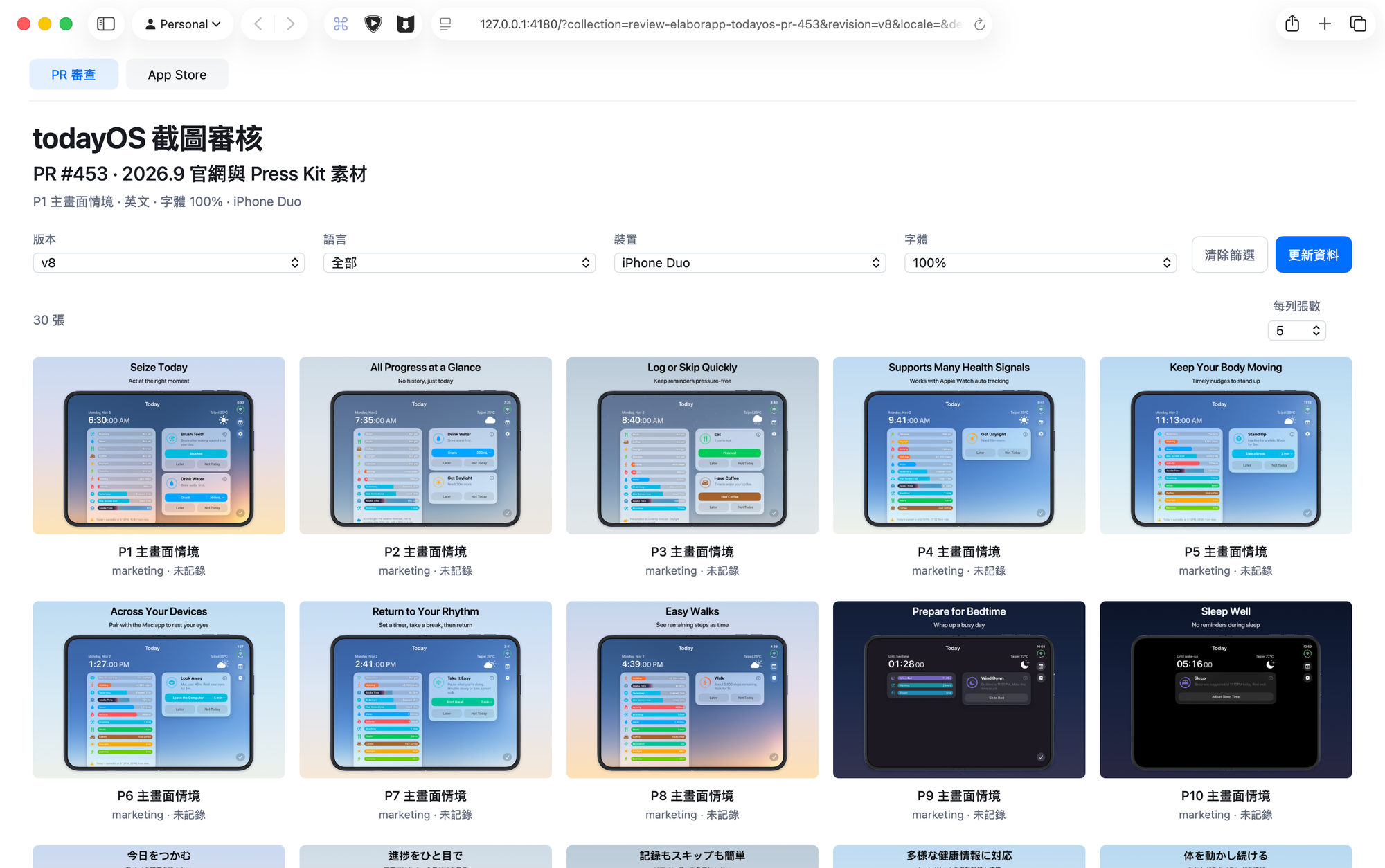Toggle the Safari sidebar icon
The width and height of the screenshot is (1385, 868).
point(106,24)
